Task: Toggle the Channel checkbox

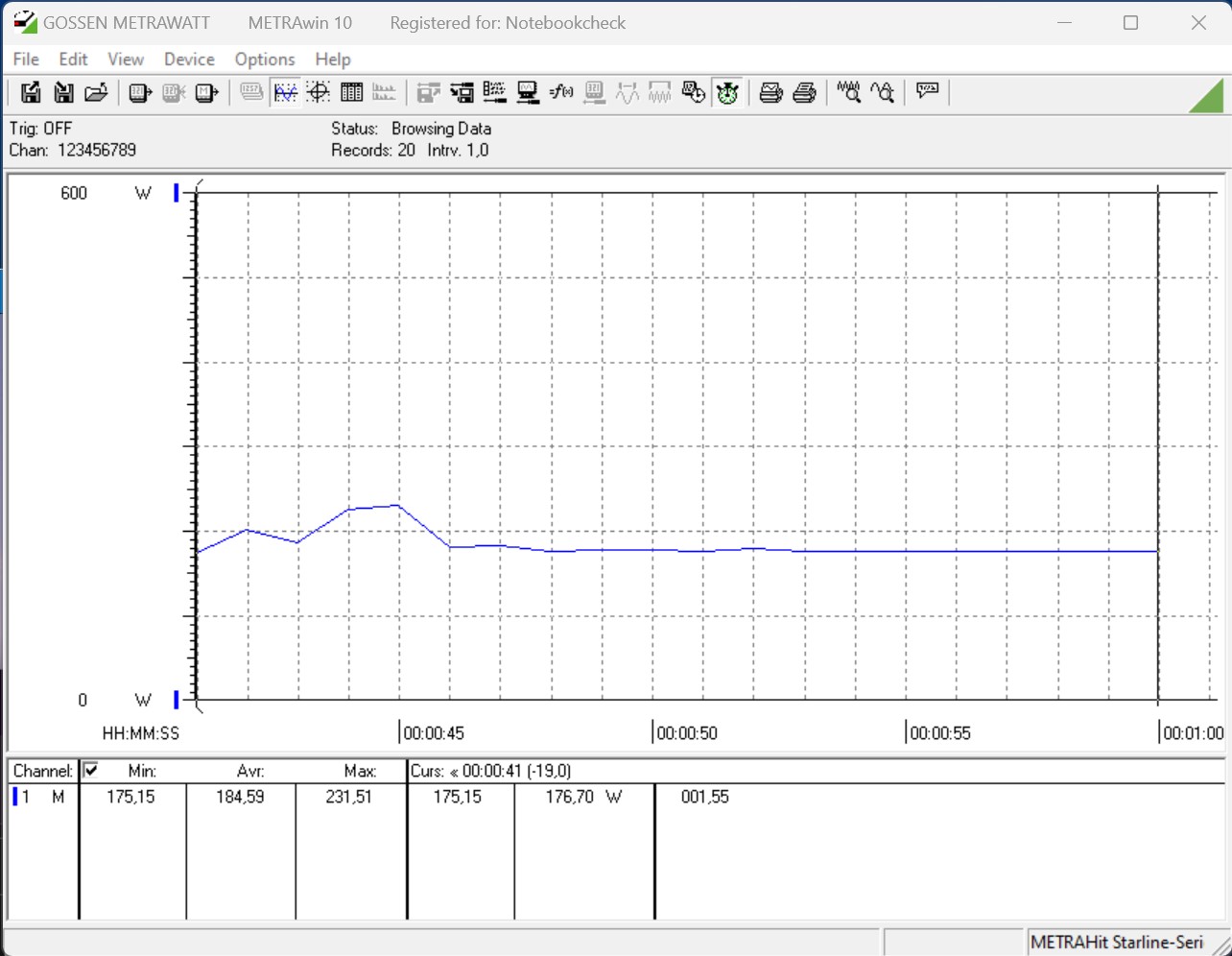Action: click(x=91, y=770)
